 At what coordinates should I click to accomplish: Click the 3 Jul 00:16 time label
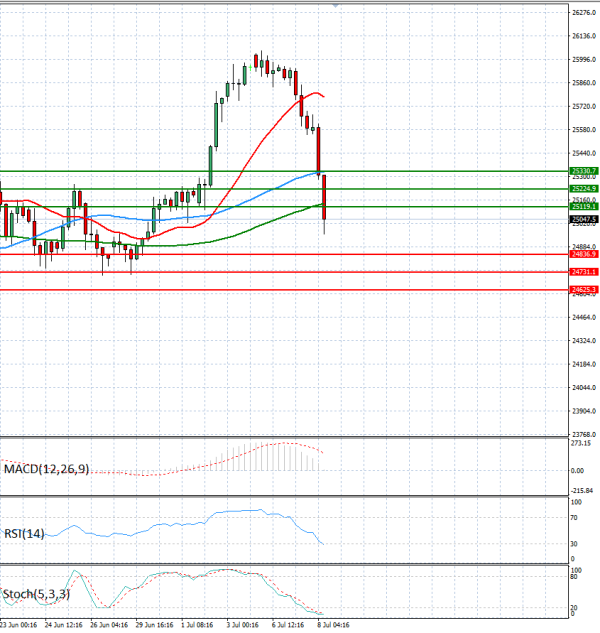click(243, 625)
